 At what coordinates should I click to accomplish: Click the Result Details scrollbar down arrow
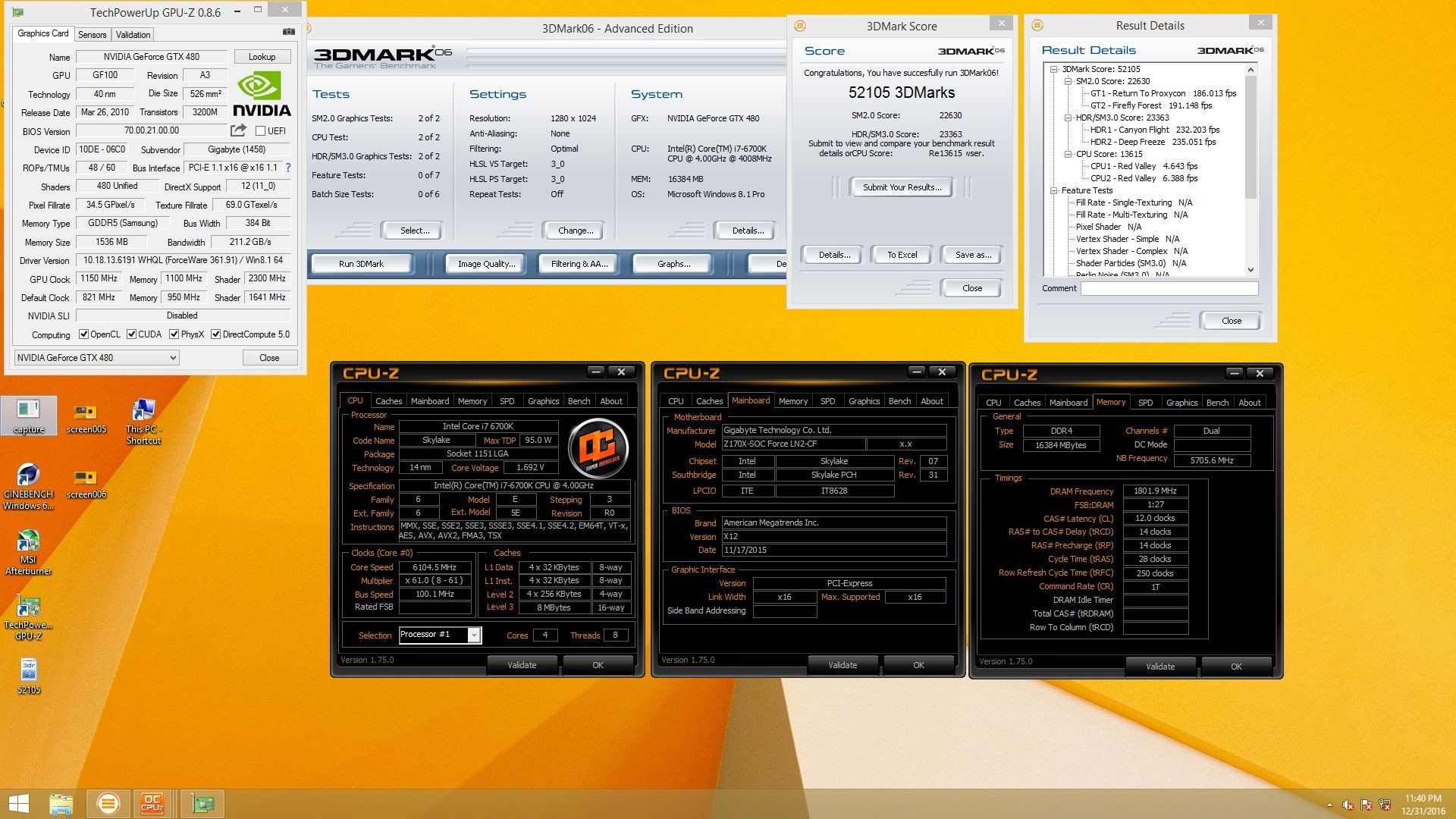click(1250, 270)
